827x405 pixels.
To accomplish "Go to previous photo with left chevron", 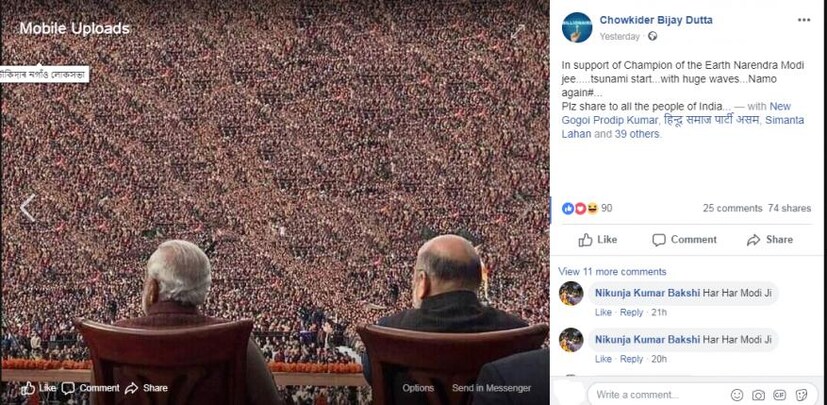I will coord(27,208).
